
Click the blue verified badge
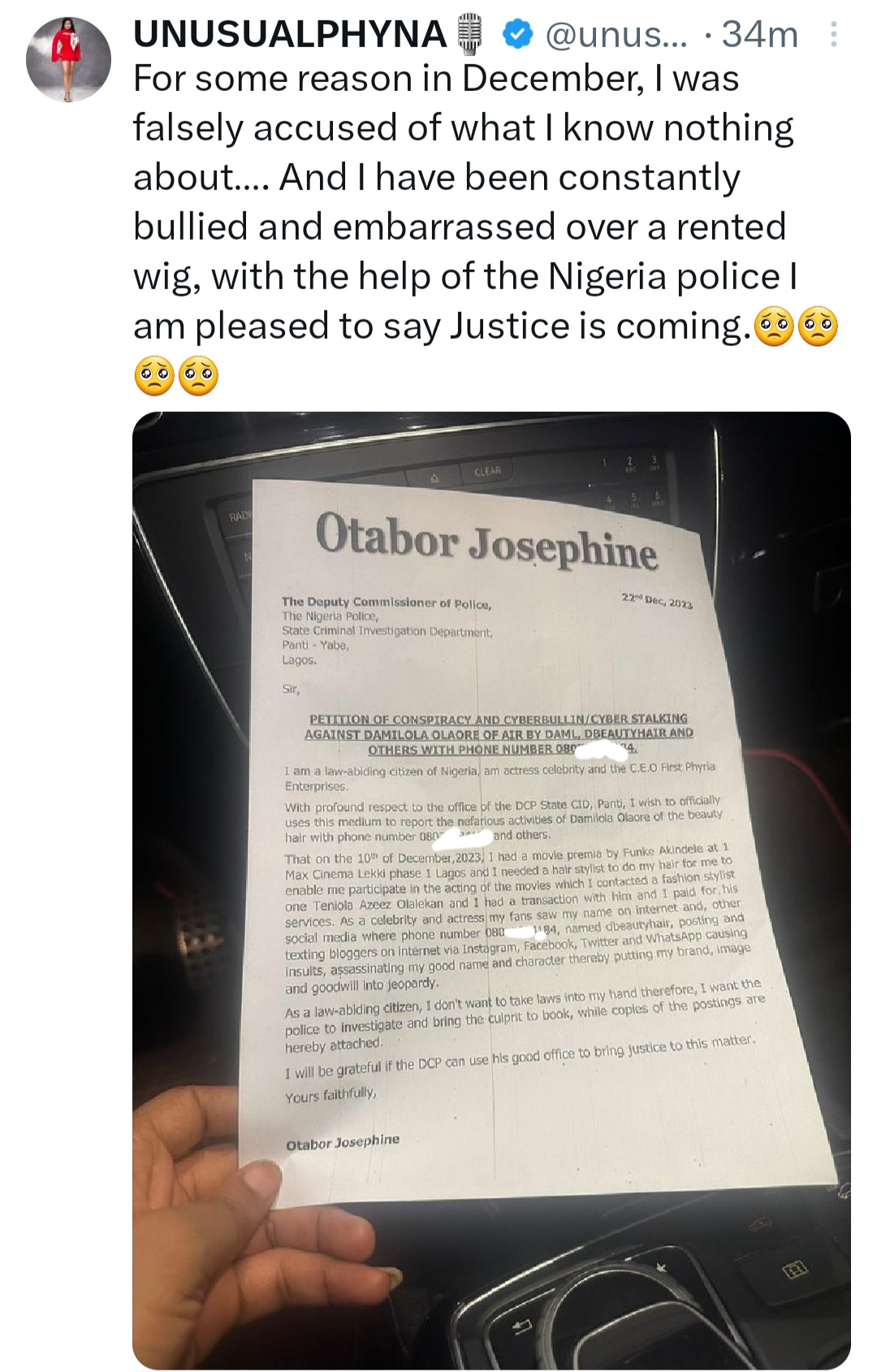tap(518, 35)
